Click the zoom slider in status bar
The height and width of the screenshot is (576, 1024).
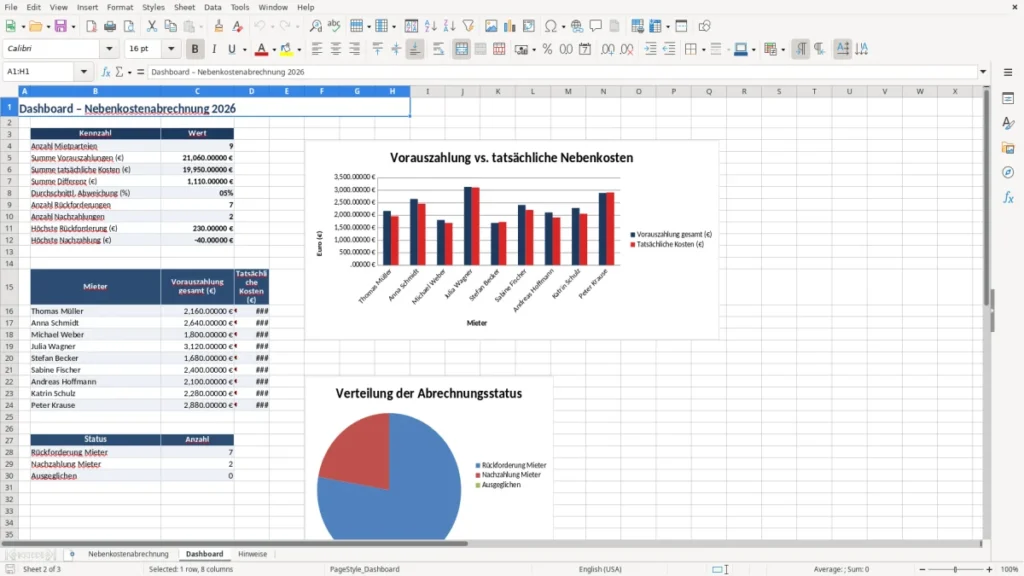click(x=955, y=569)
